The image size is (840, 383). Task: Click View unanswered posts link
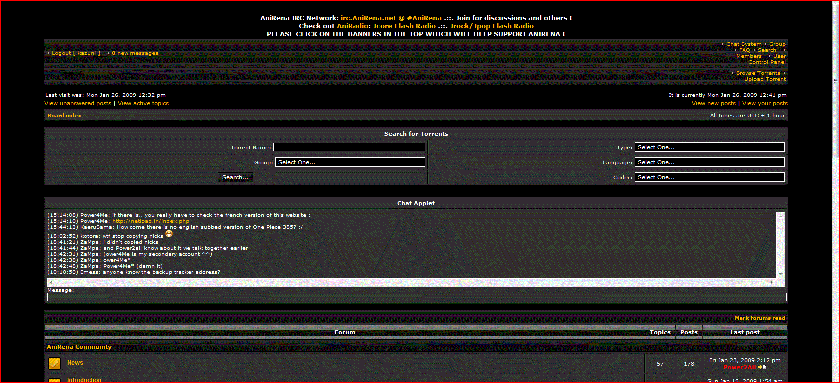point(78,103)
